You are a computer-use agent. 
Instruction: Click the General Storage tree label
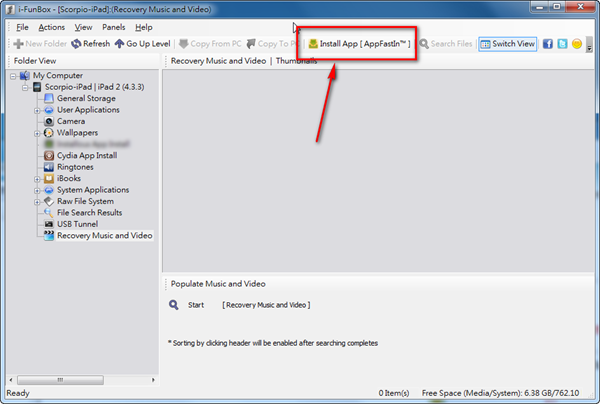86,98
